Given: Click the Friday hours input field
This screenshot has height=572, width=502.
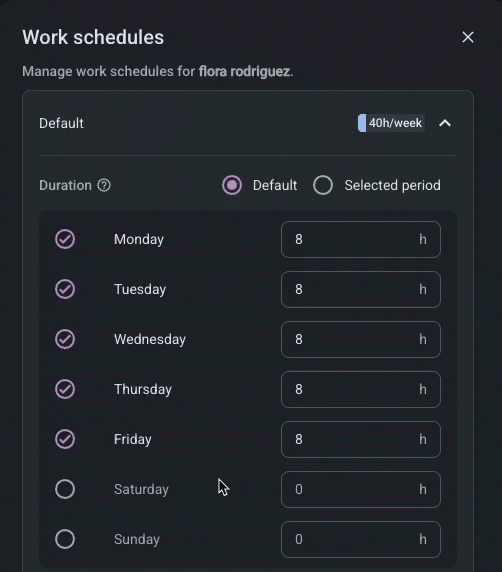Looking at the screenshot, I should click(x=361, y=439).
